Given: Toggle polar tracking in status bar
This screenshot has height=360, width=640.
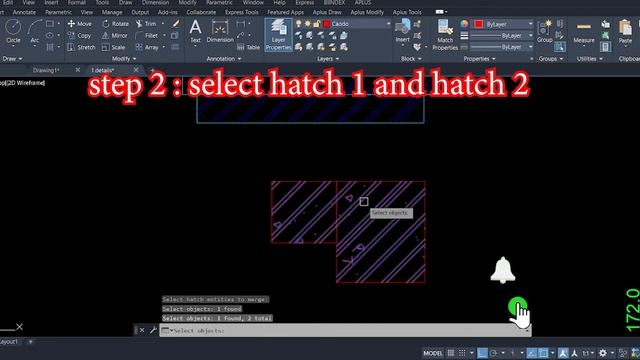Looking at the screenshot, I should click(494, 353).
